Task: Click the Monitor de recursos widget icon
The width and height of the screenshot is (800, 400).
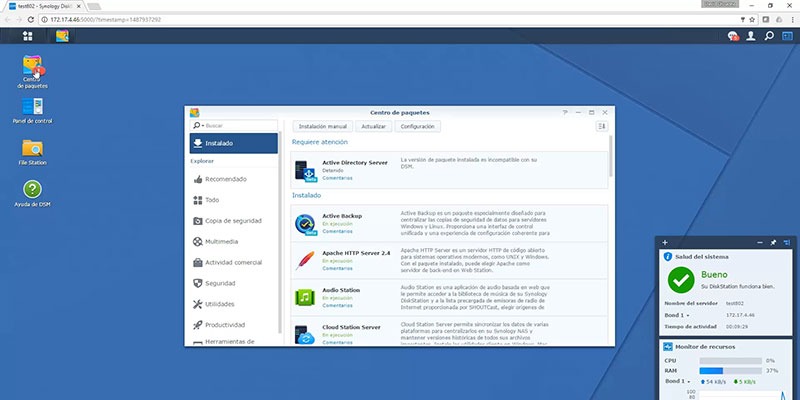Action: (668, 346)
